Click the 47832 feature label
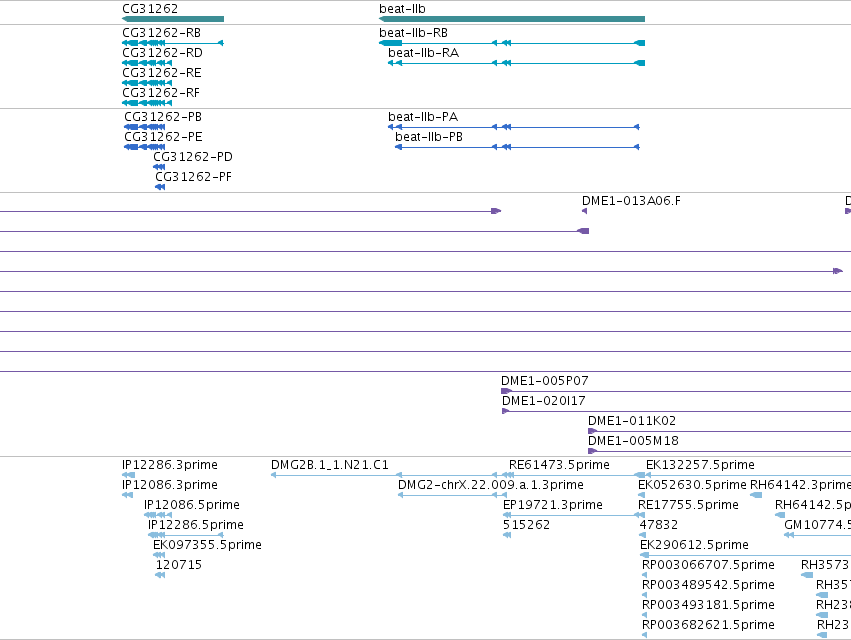The width and height of the screenshot is (851, 640). click(x=659, y=525)
